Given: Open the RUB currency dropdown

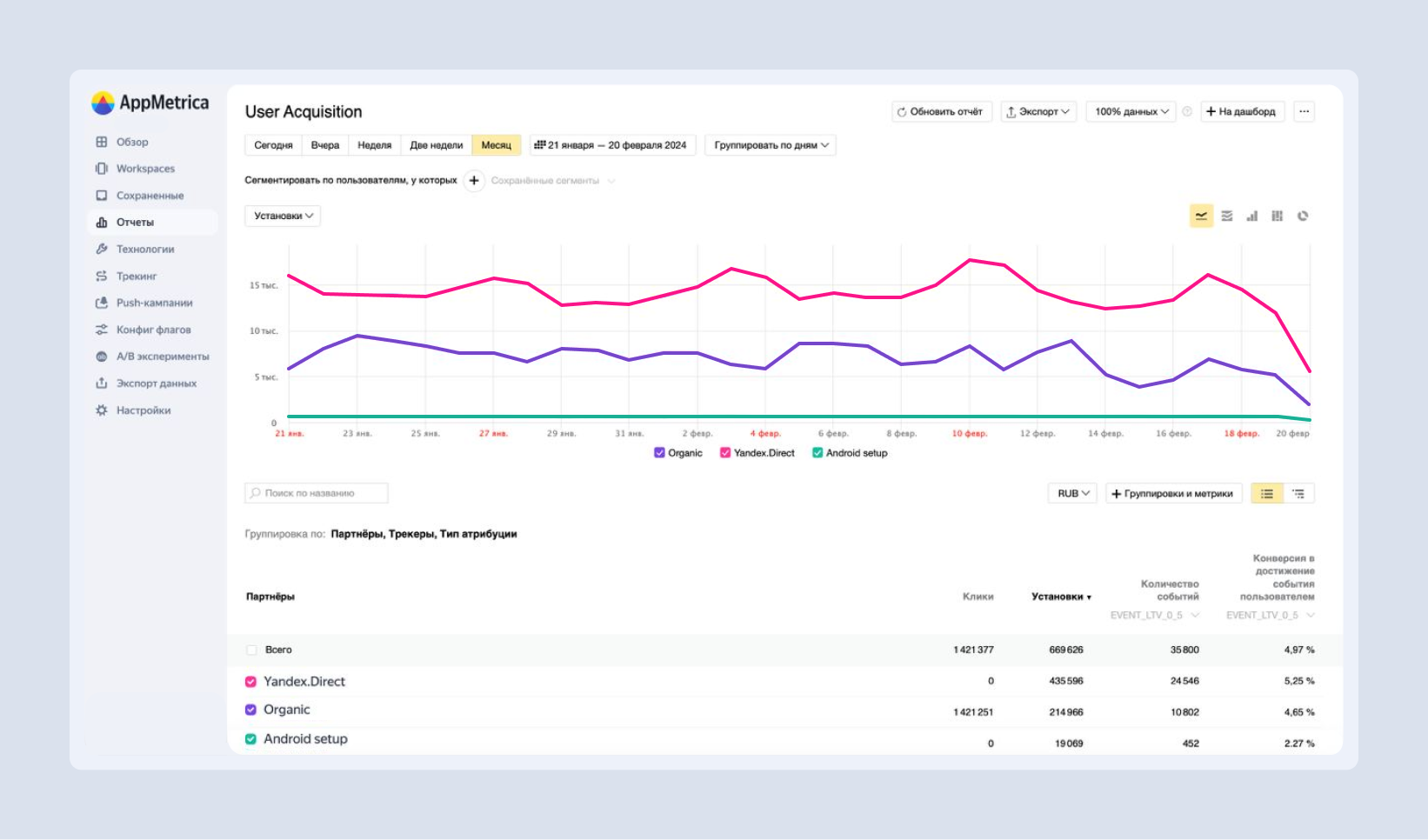Looking at the screenshot, I should pos(1072,494).
